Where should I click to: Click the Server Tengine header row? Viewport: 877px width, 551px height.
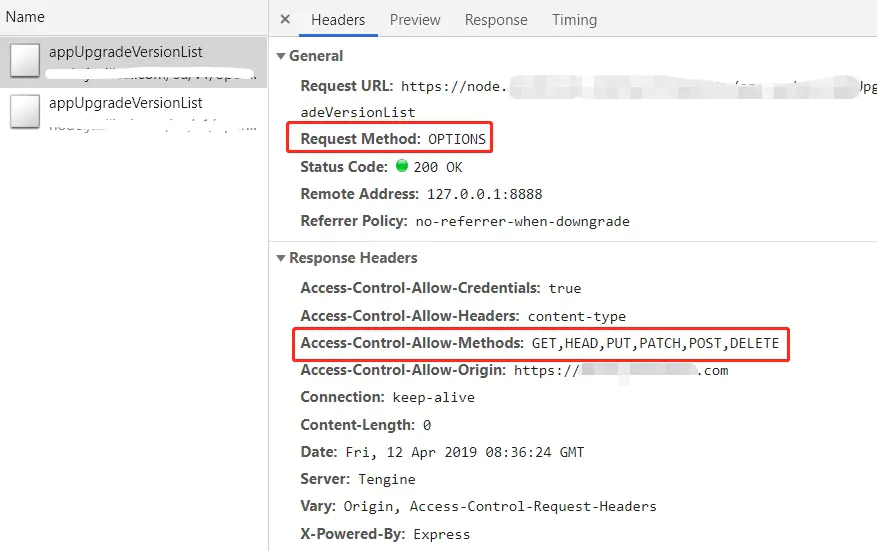358,479
